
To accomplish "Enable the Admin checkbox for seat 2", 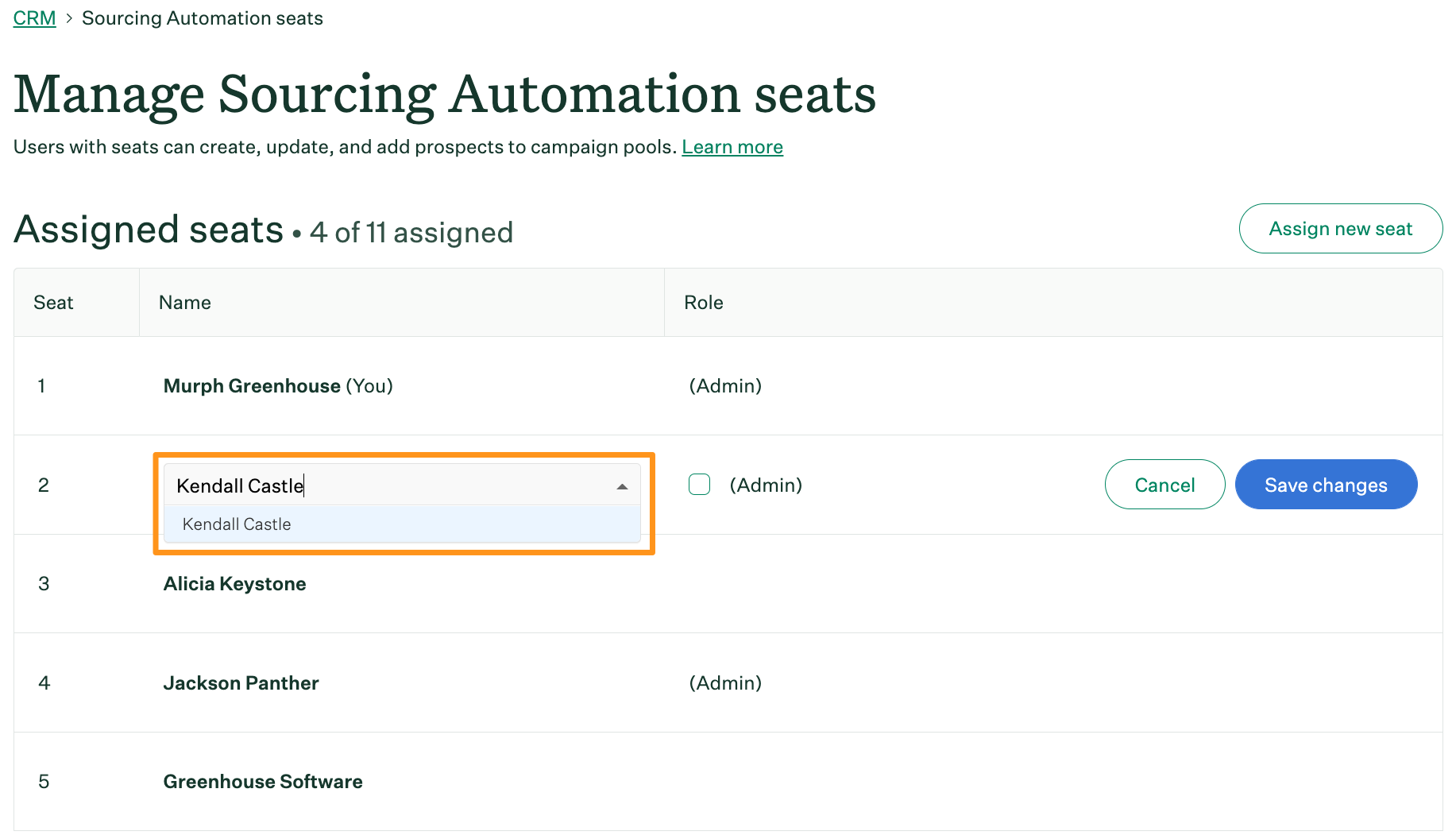I will pos(698,484).
